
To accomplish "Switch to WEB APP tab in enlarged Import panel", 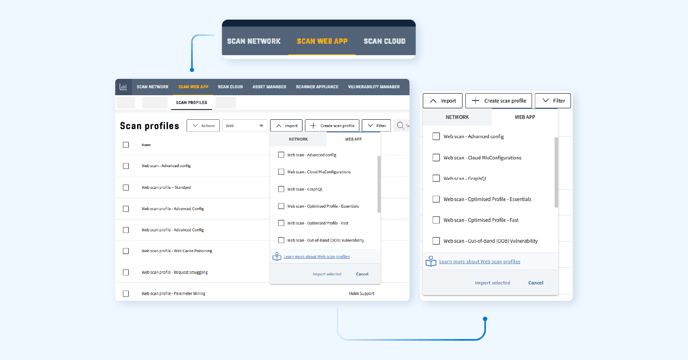I will 525,117.
